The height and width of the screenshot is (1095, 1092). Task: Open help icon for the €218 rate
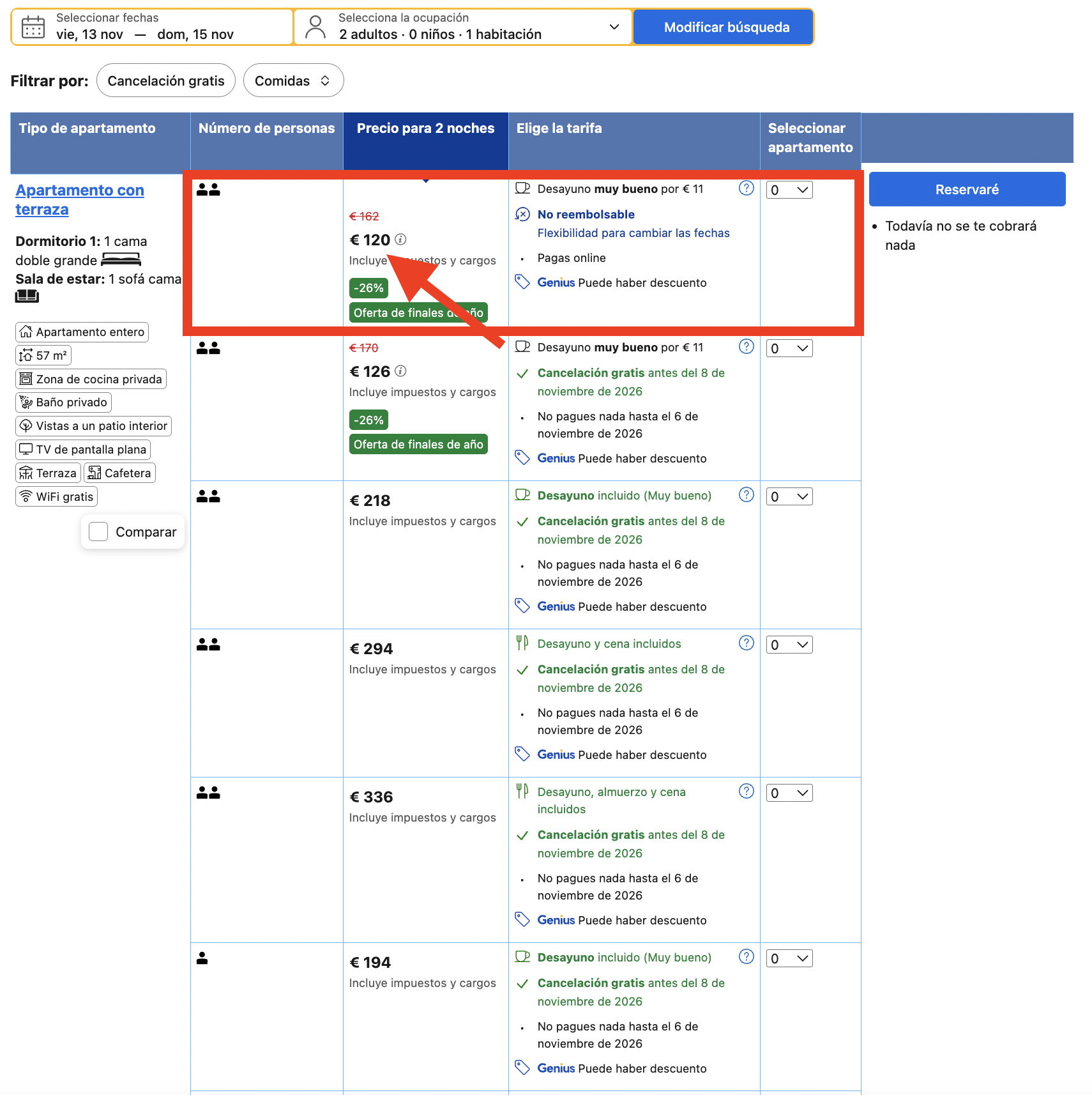click(746, 495)
